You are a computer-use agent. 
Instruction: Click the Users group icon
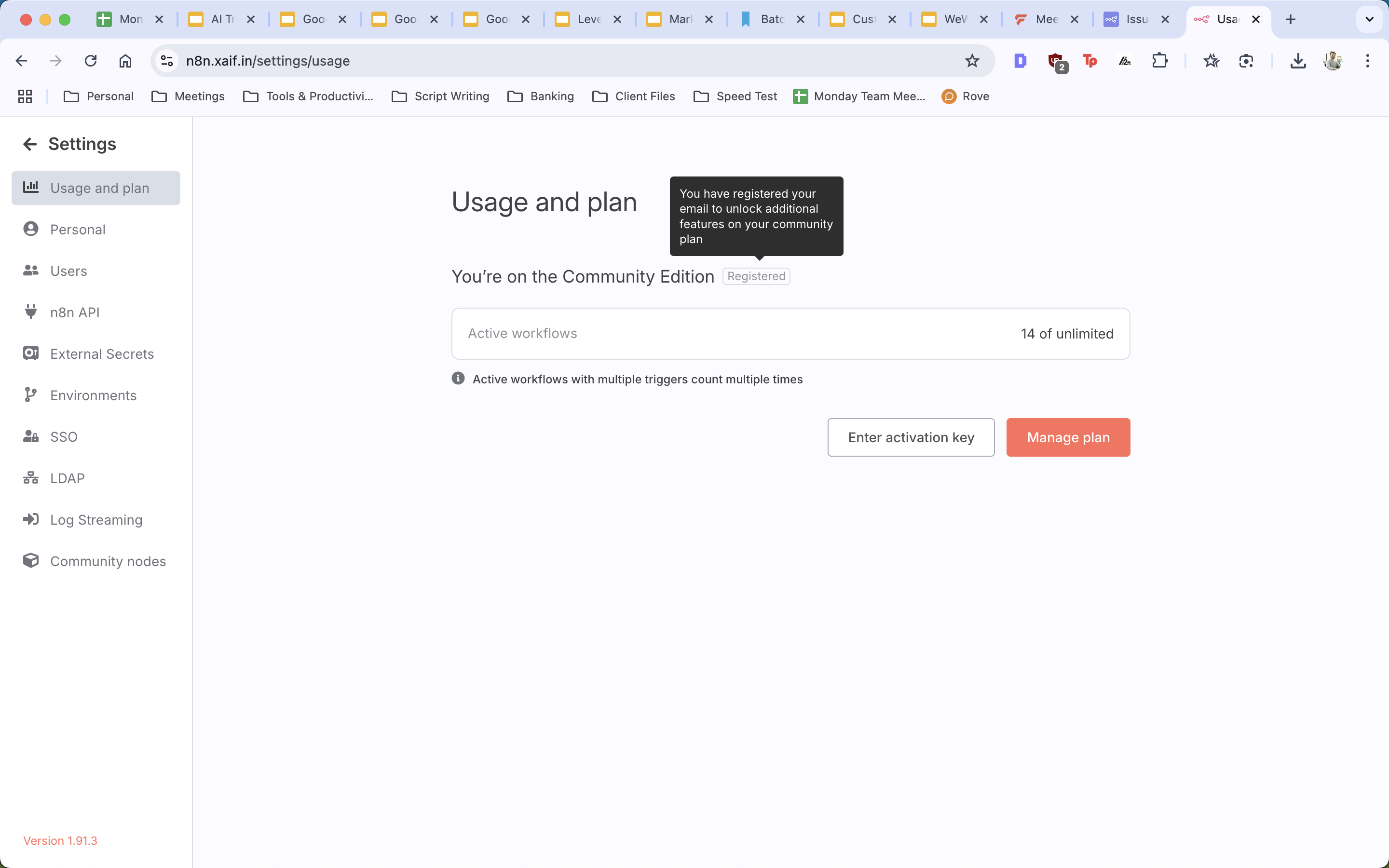point(30,270)
